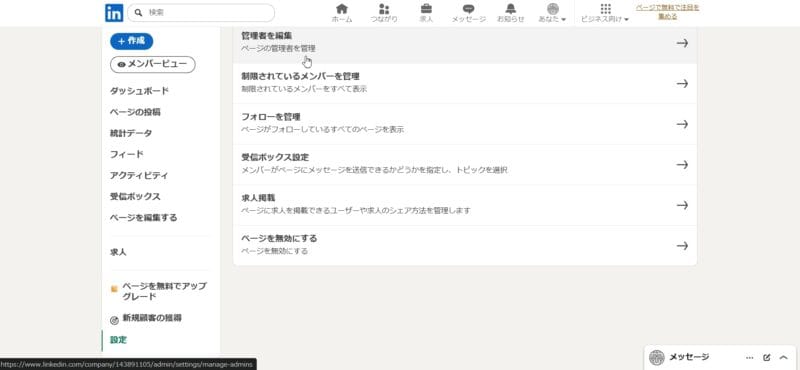Open ページを編集する in sidebar

(143, 217)
